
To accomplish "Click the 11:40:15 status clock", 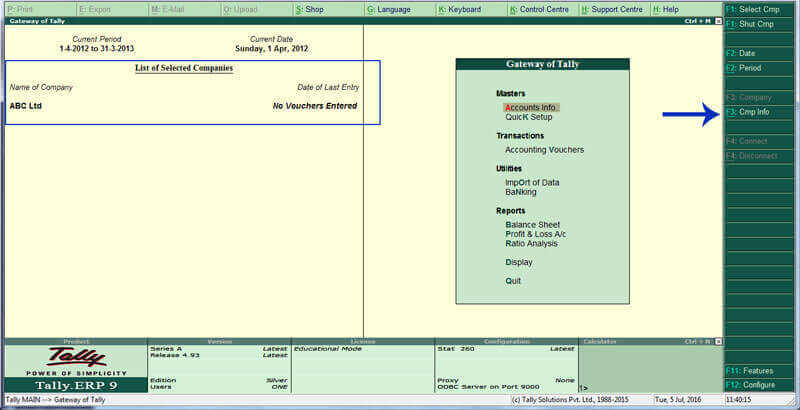I will pos(738,400).
